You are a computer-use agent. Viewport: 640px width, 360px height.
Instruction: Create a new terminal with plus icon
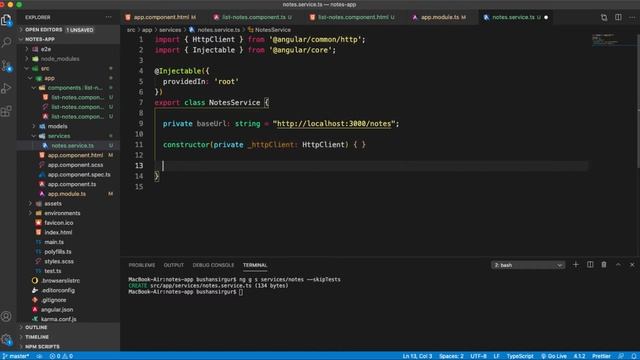coord(576,265)
